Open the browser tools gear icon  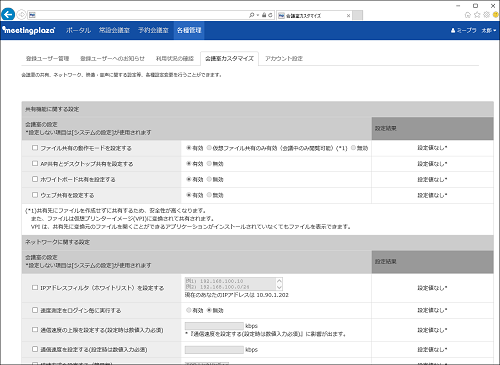(x=487, y=15)
